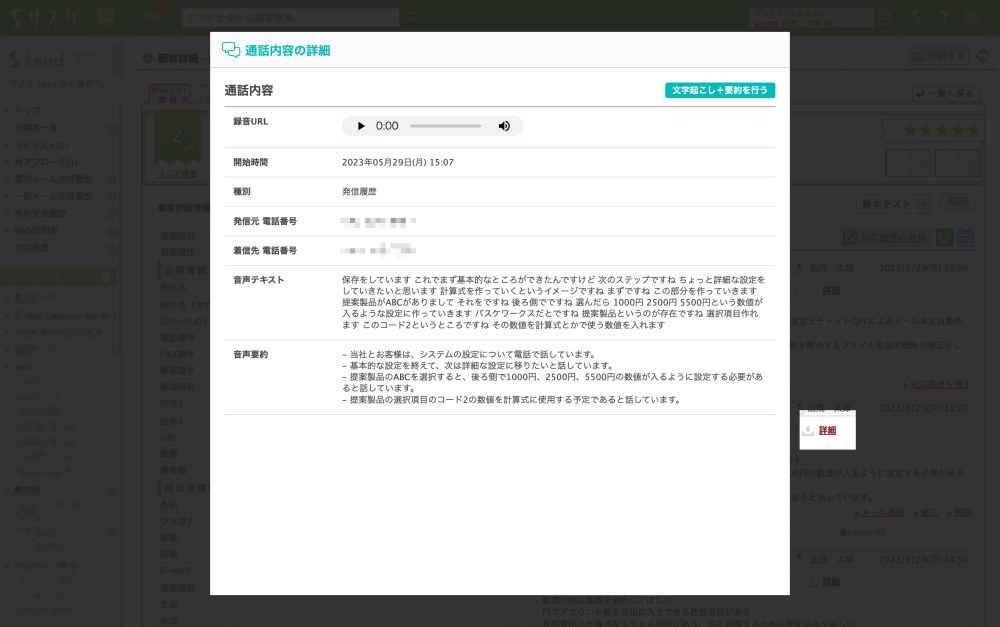
Task: Click the audio progress slider
Action: [x=445, y=126]
